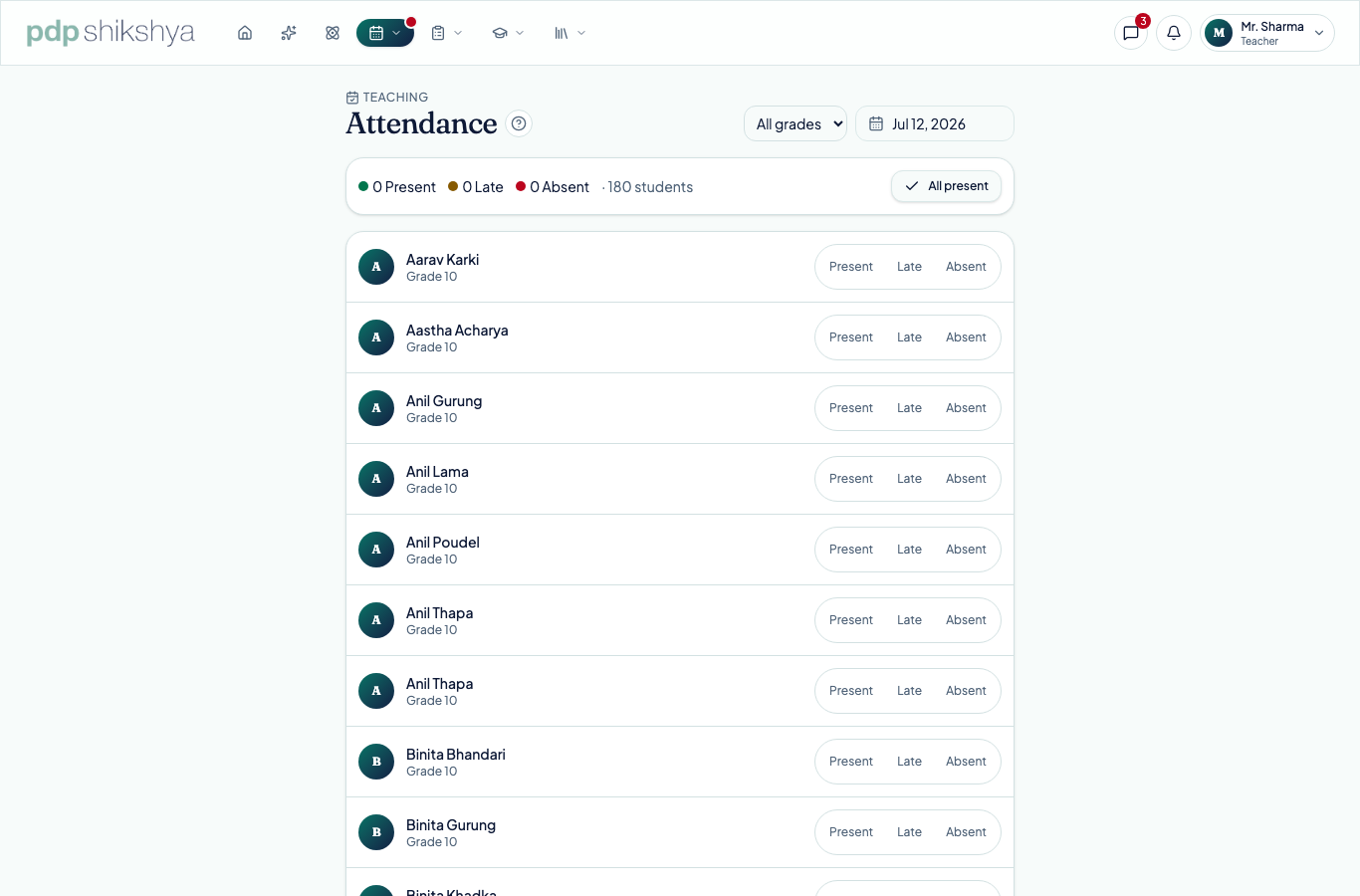Image resolution: width=1360 pixels, height=896 pixels.
Task: Expand the clipboard navigation menu
Action: point(447,33)
